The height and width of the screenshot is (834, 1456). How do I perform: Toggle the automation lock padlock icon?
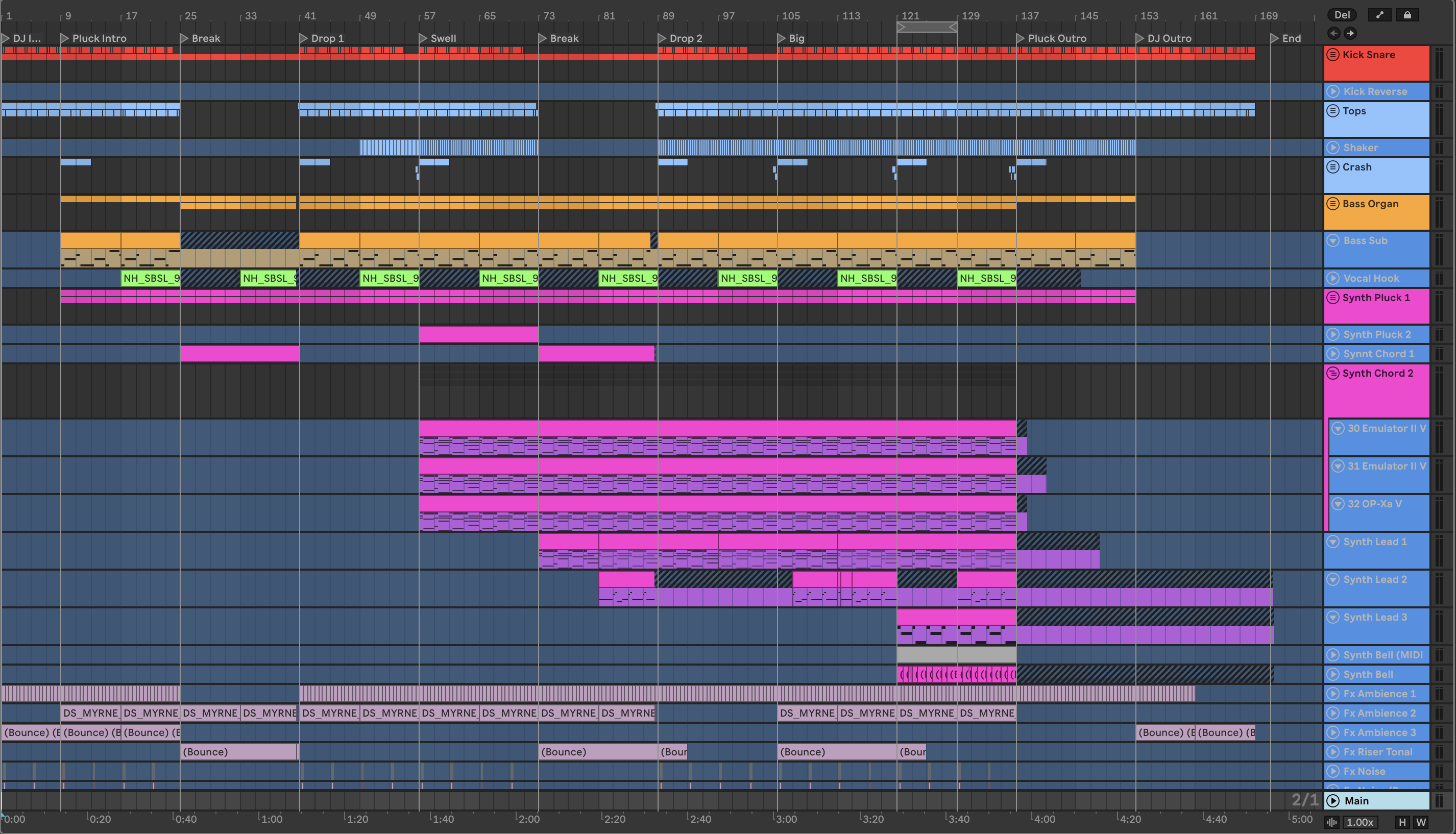[1407, 15]
